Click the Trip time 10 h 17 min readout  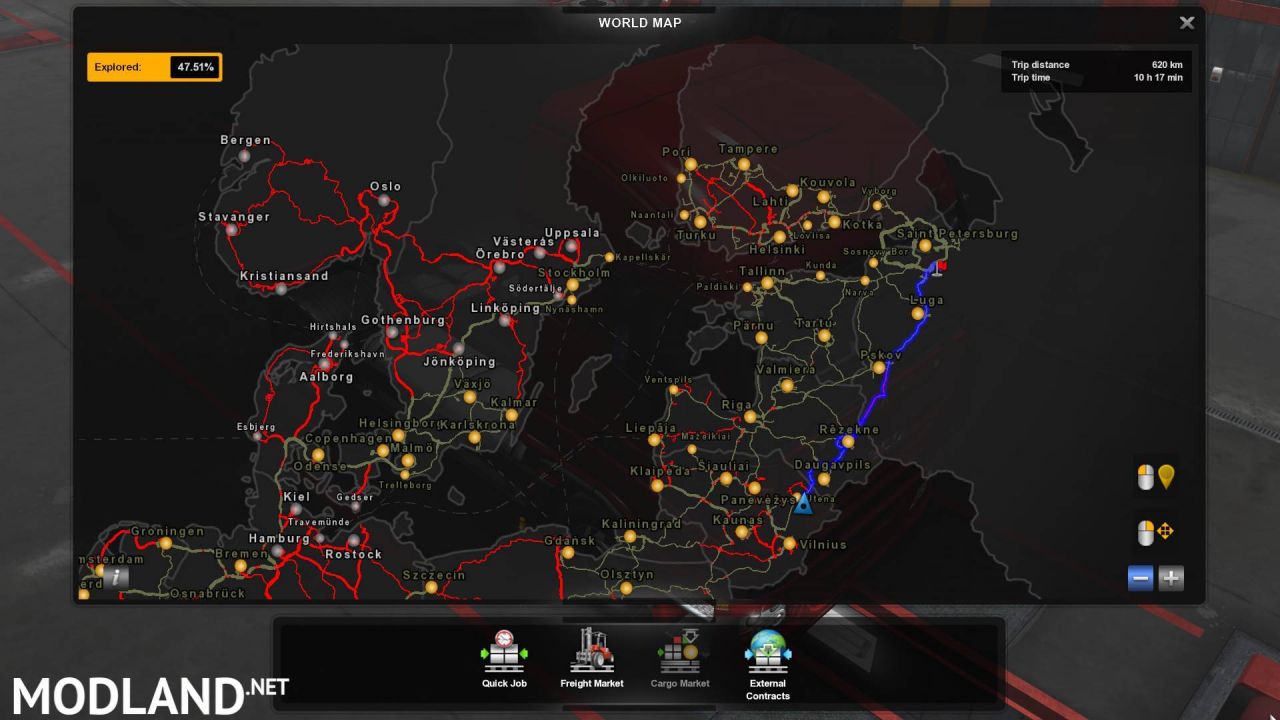coord(1097,78)
